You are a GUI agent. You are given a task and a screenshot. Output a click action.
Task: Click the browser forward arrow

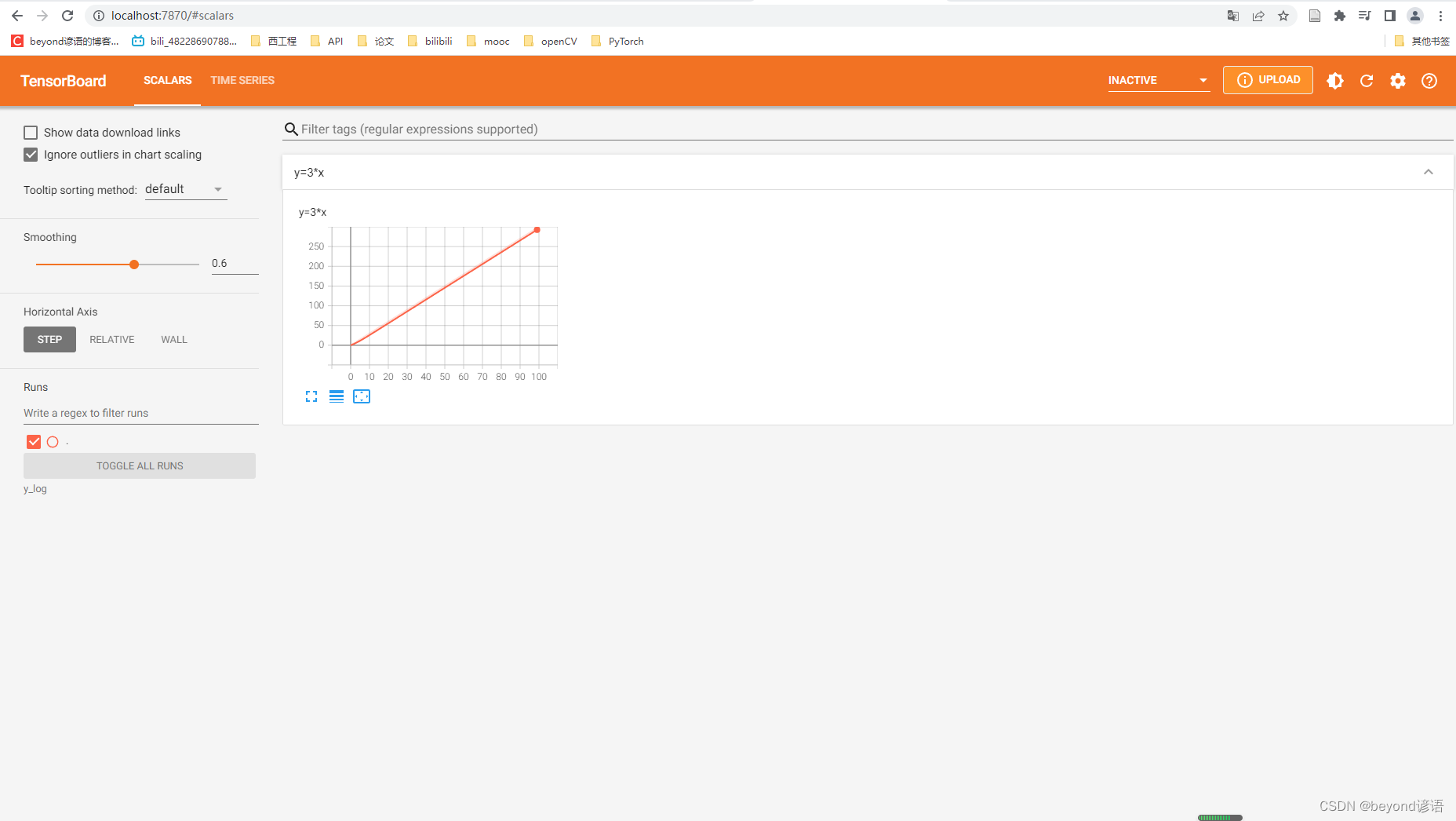coord(42,16)
